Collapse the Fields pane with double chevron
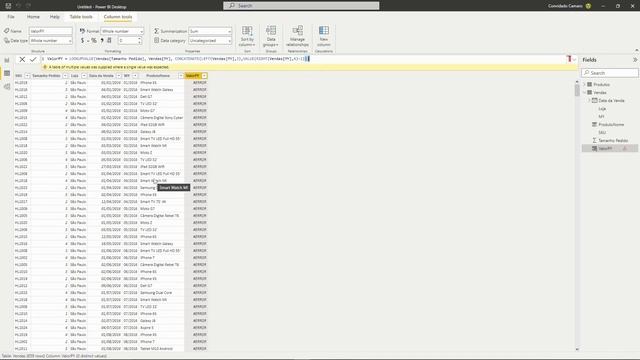 [635, 60]
